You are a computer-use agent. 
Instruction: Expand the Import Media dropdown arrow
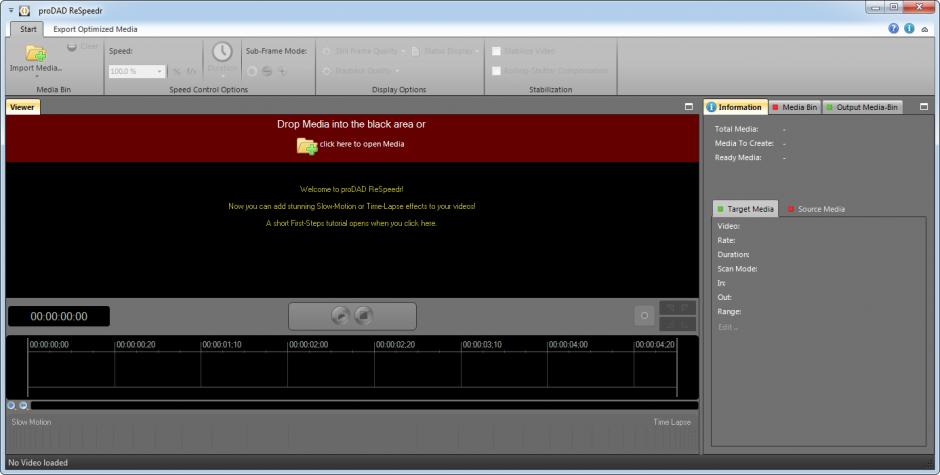36,76
